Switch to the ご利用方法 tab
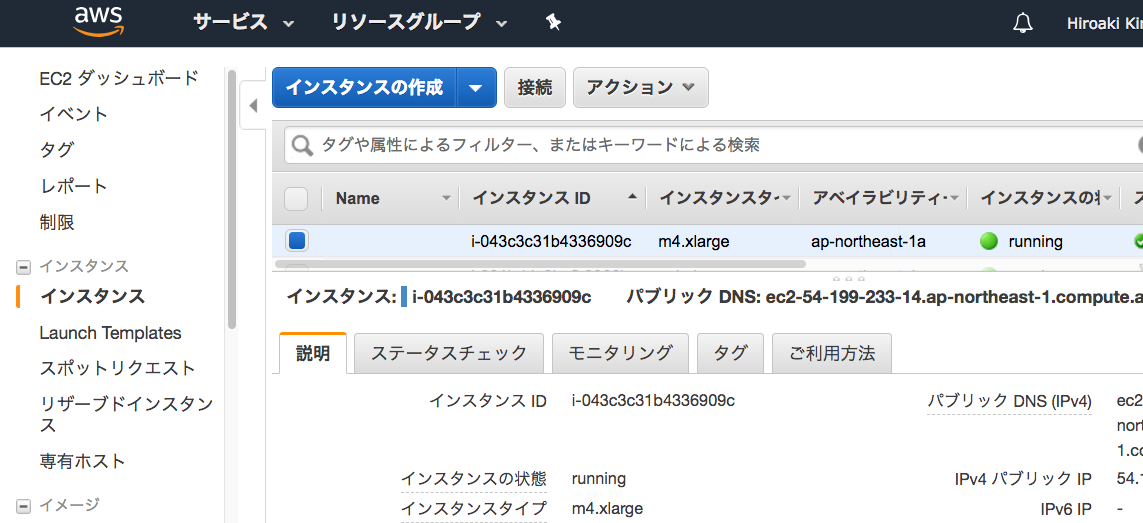1143x523 pixels. [832, 354]
